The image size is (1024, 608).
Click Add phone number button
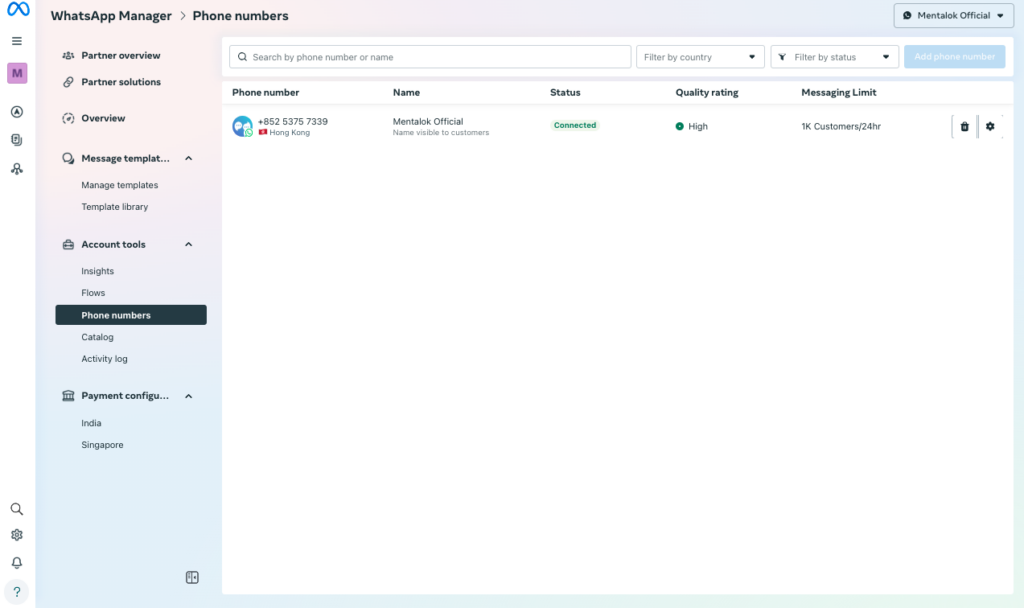click(x=954, y=57)
